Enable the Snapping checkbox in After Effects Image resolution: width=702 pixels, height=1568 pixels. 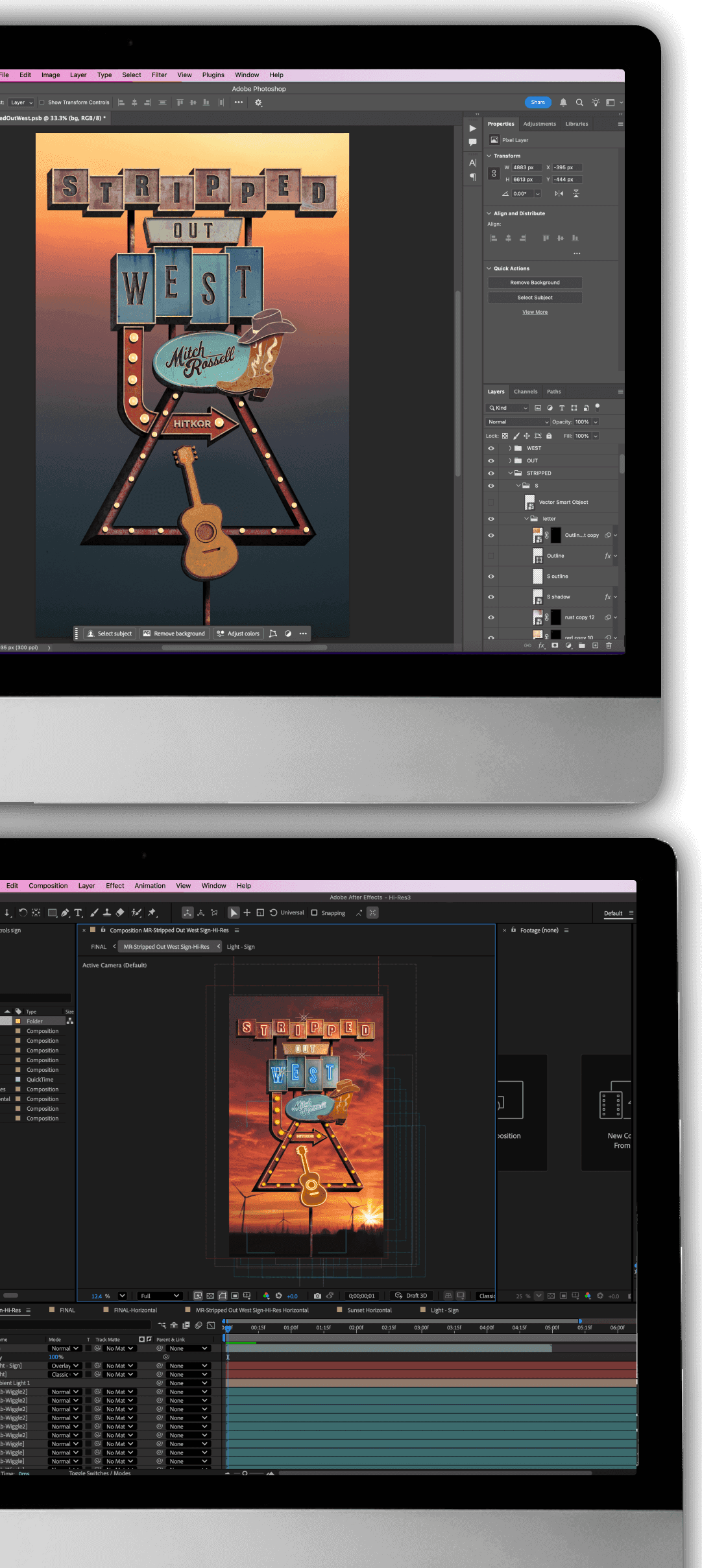coord(314,913)
